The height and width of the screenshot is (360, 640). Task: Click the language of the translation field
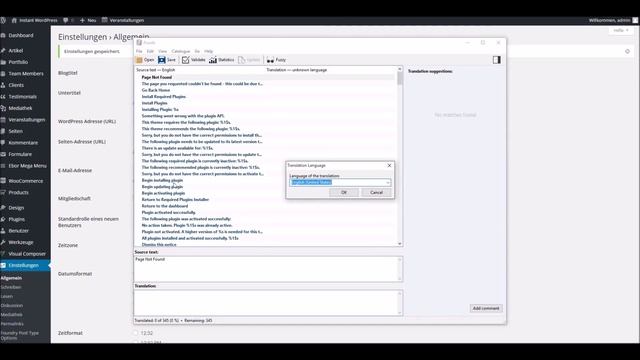pyautogui.click(x=340, y=182)
